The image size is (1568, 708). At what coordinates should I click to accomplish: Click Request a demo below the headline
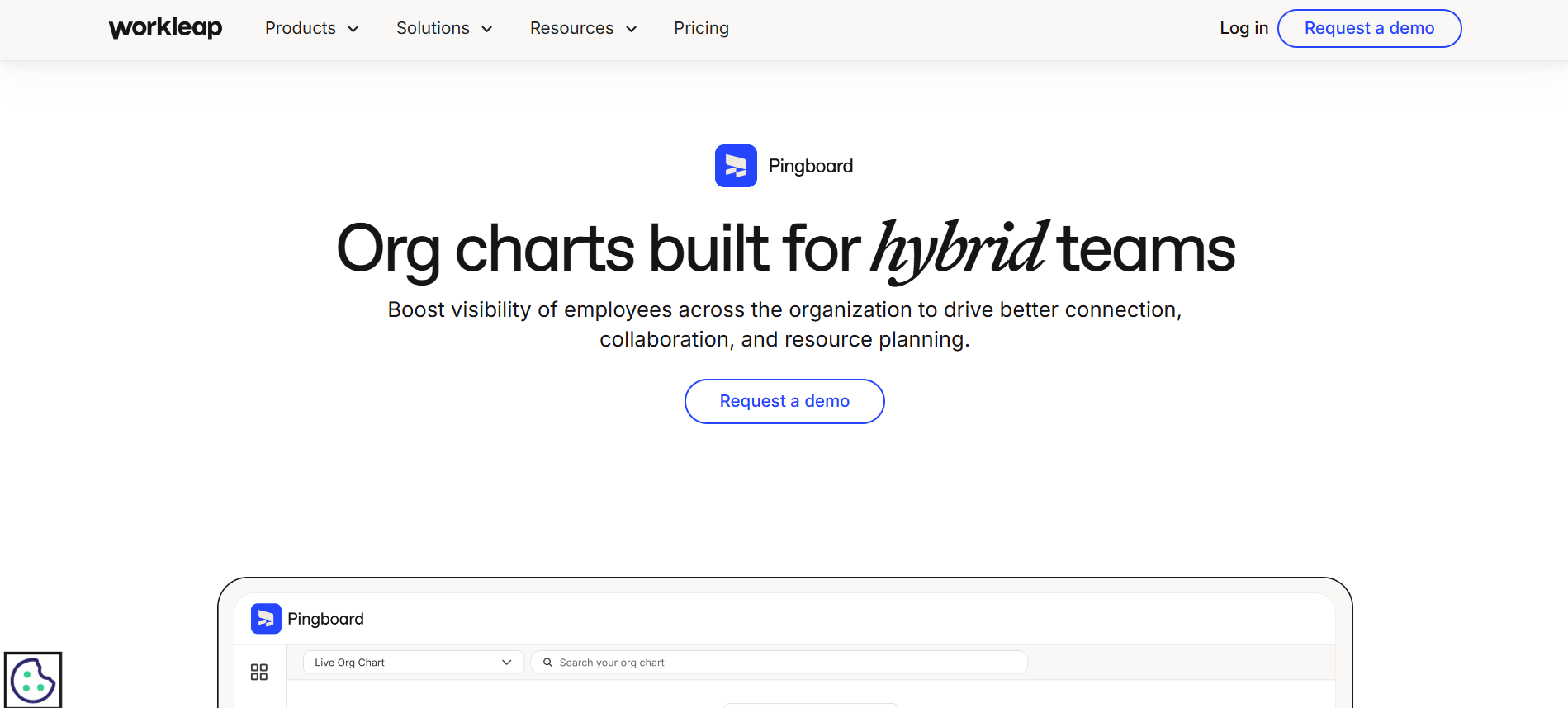point(784,401)
